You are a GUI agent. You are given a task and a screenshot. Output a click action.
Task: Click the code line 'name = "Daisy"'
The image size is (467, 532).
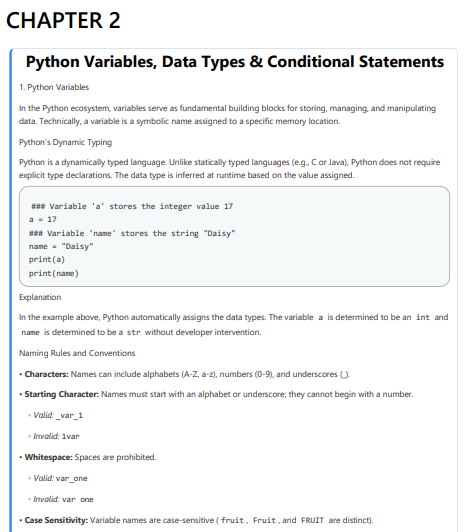pyautogui.click(x=61, y=246)
